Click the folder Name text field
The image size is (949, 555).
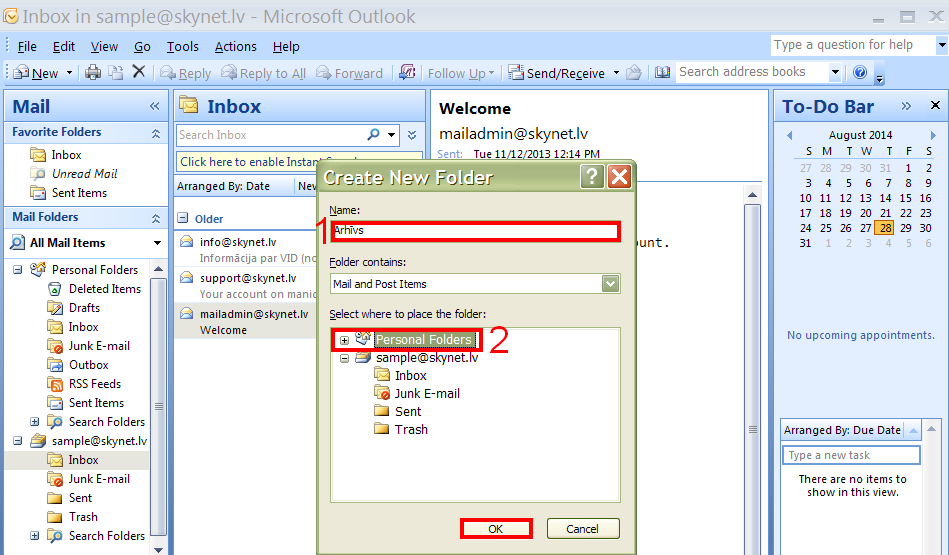[475, 231]
